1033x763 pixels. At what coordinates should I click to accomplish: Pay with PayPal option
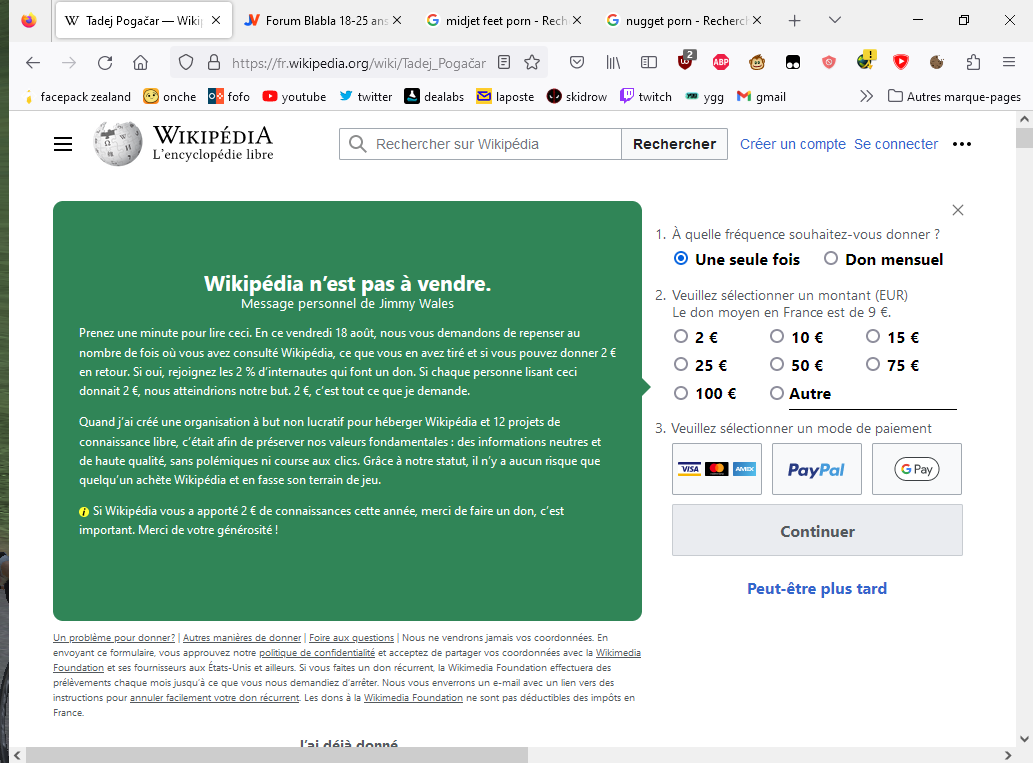click(x=817, y=469)
